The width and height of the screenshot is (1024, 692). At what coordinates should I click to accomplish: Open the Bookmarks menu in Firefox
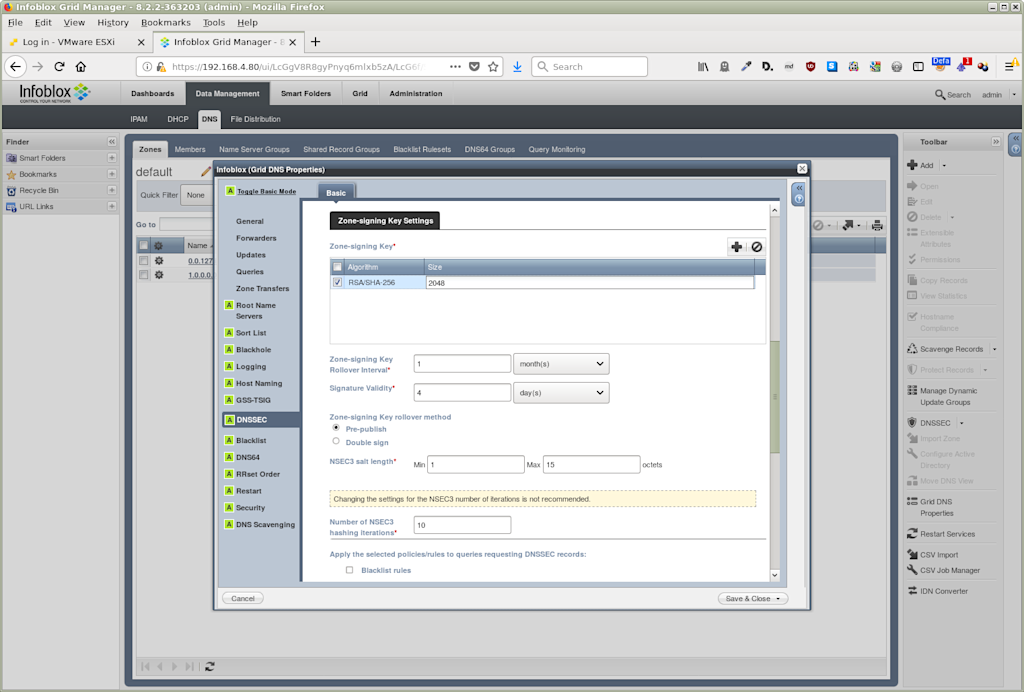pos(166,22)
